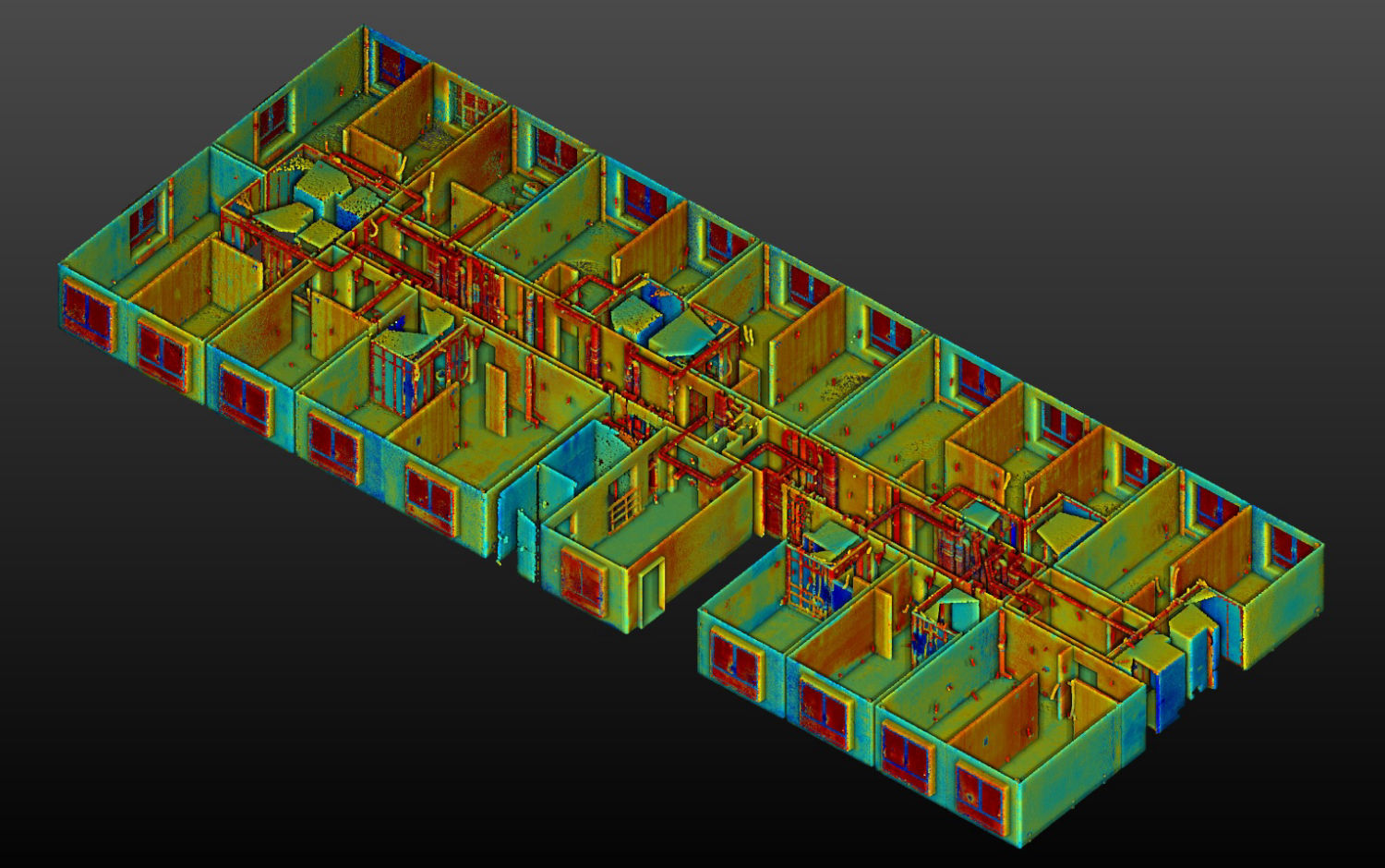The width and height of the screenshot is (1385, 868).
Task: Pick the window of the rightmost end room
Action: click(1284, 544)
